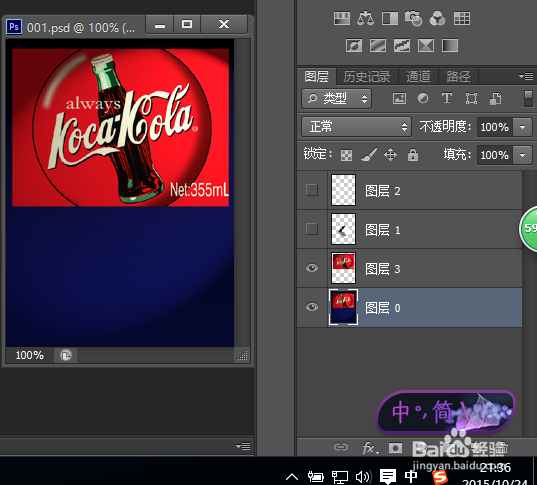Open the bottom-left panel flyout menu
This screenshot has height=485, width=537.
point(243,446)
